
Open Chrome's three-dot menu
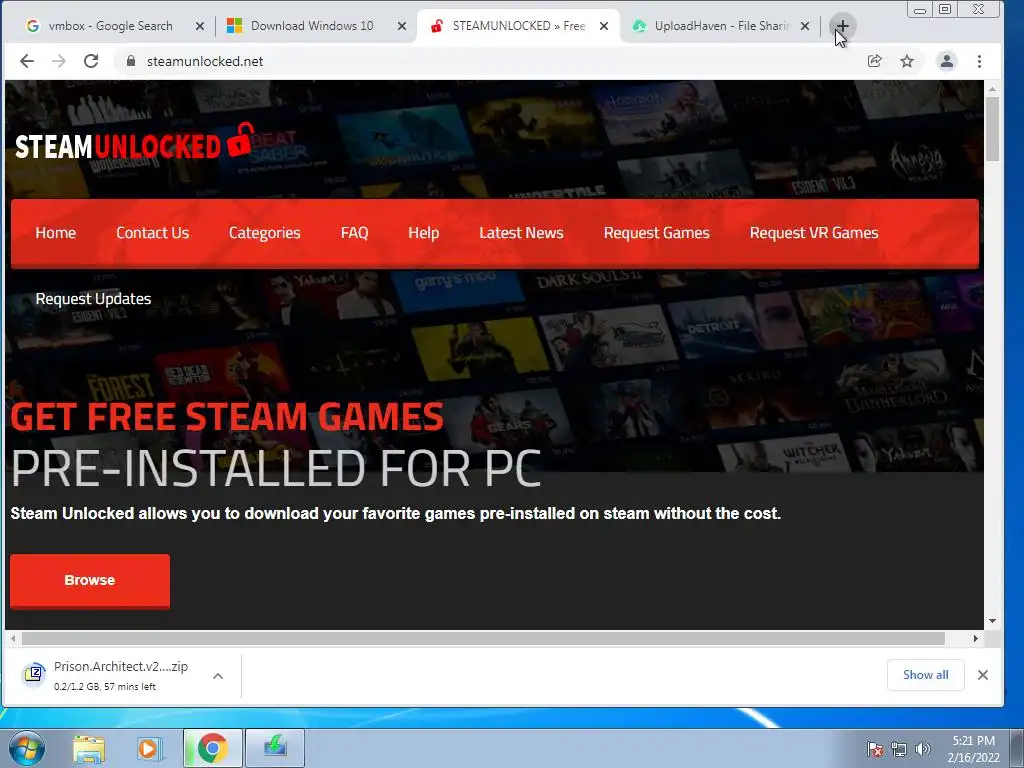coord(979,61)
